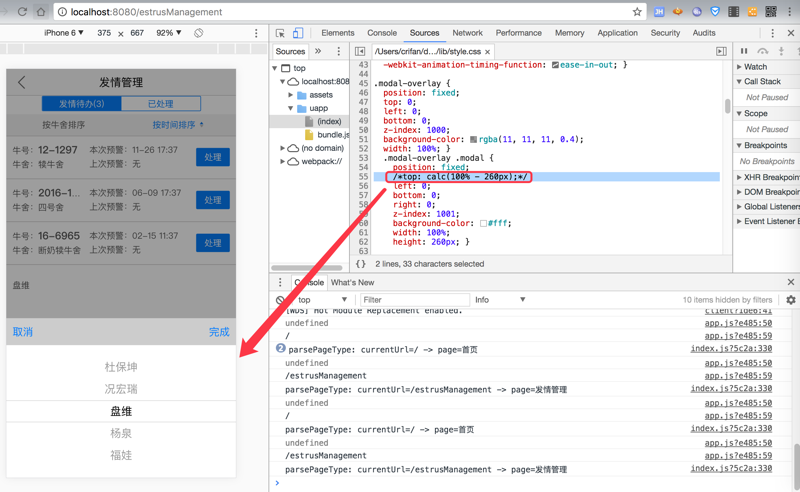Open console settings gear
800x492 pixels.
(790, 300)
